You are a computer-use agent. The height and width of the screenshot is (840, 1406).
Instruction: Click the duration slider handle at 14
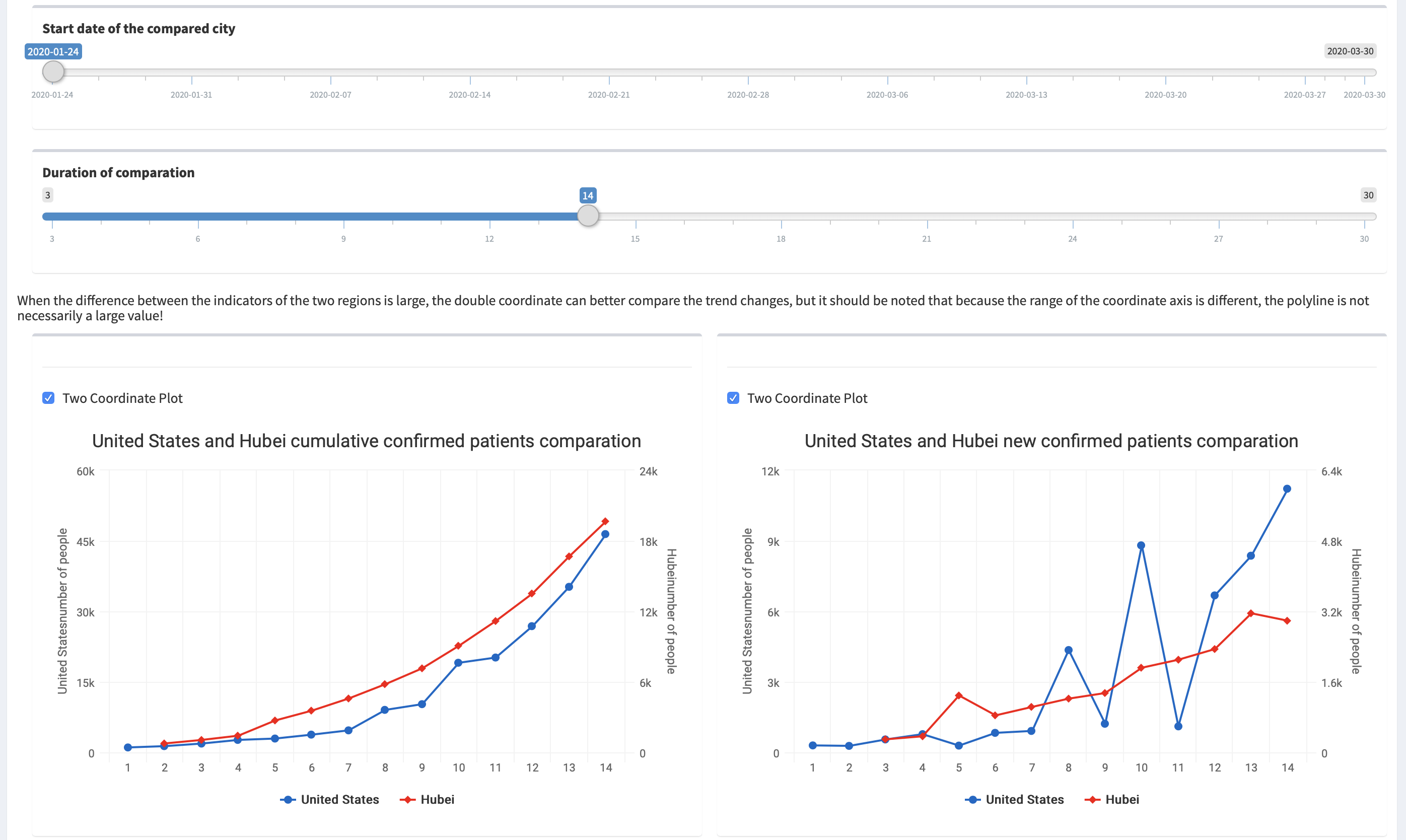(x=588, y=216)
